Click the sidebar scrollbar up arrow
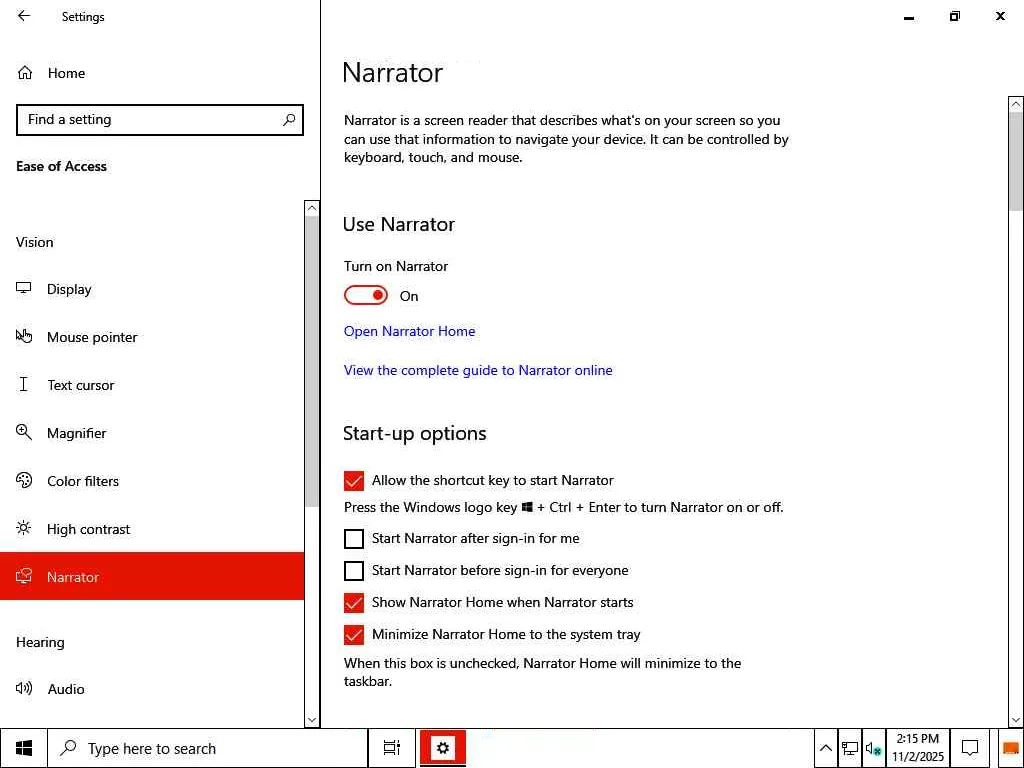The height and width of the screenshot is (768, 1024). tap(312, 208)
